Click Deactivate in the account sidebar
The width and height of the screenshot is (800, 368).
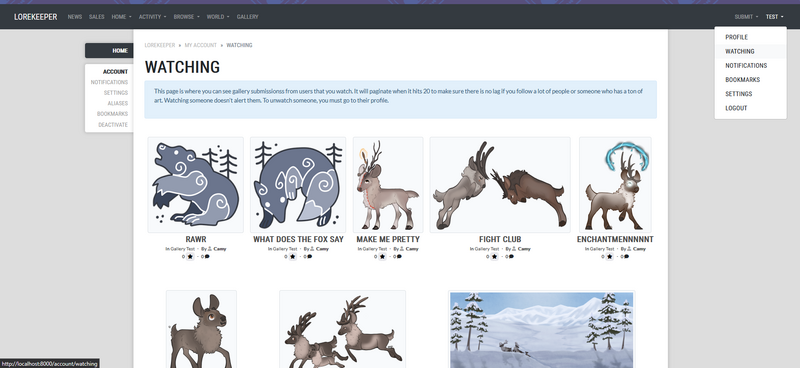tap(113, 125)
